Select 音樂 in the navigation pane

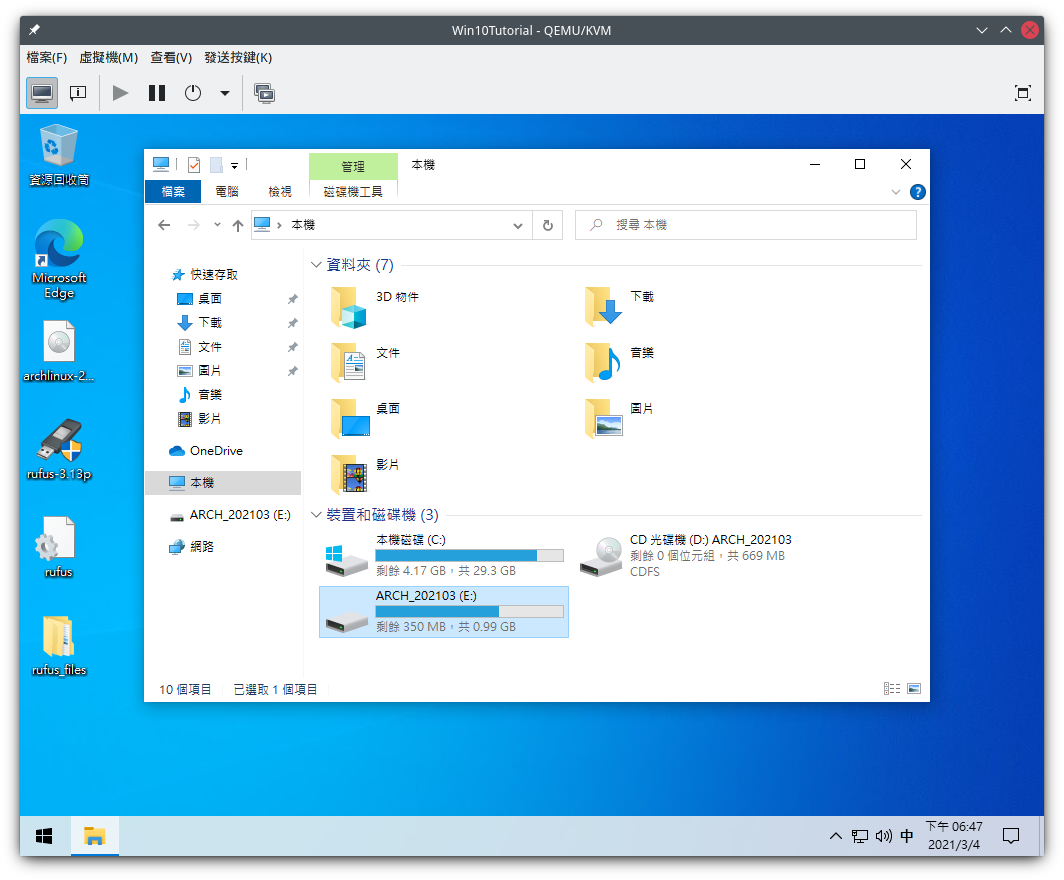[x=210, y=395]
